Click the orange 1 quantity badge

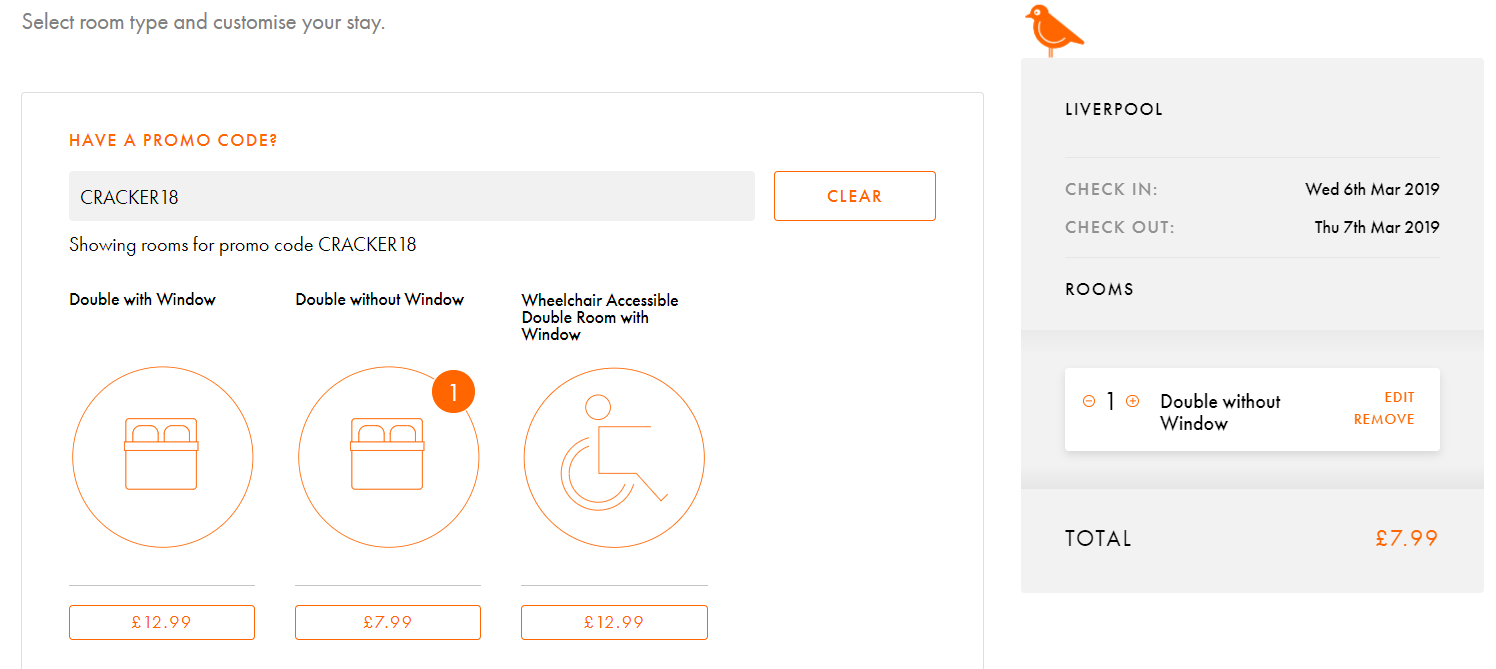point(454,392)
